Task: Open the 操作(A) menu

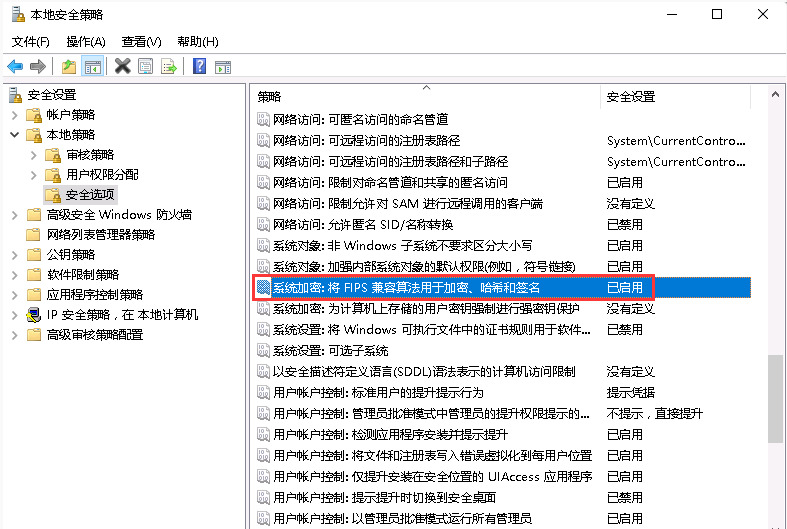Action: click(85, 41)
